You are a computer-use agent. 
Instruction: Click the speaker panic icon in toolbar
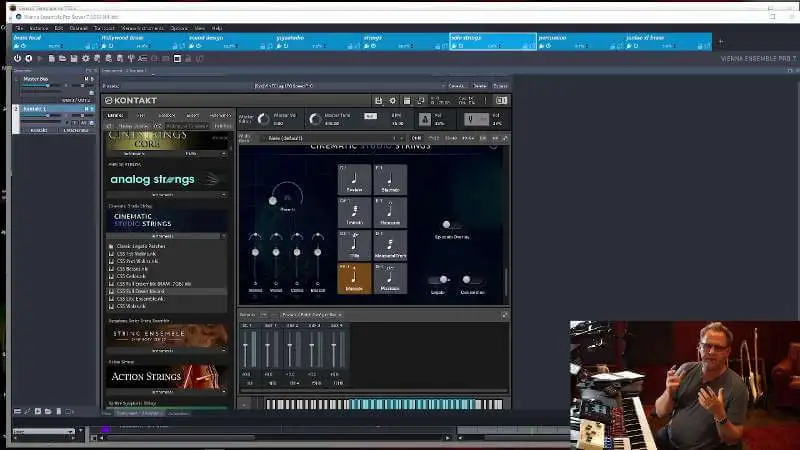(x=29, y=59)
